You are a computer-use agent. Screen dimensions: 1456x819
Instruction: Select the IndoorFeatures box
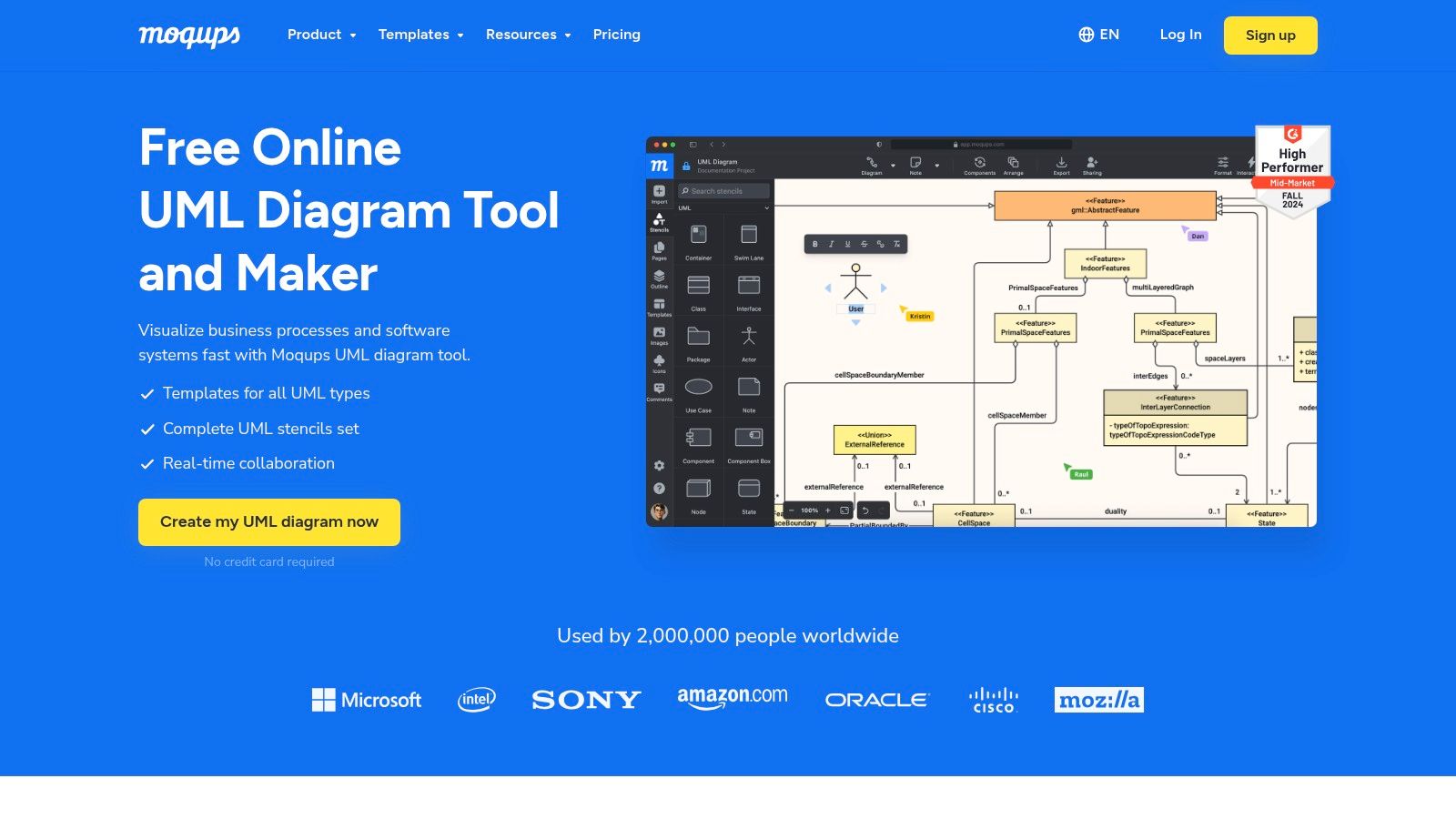click(1105, 264)
